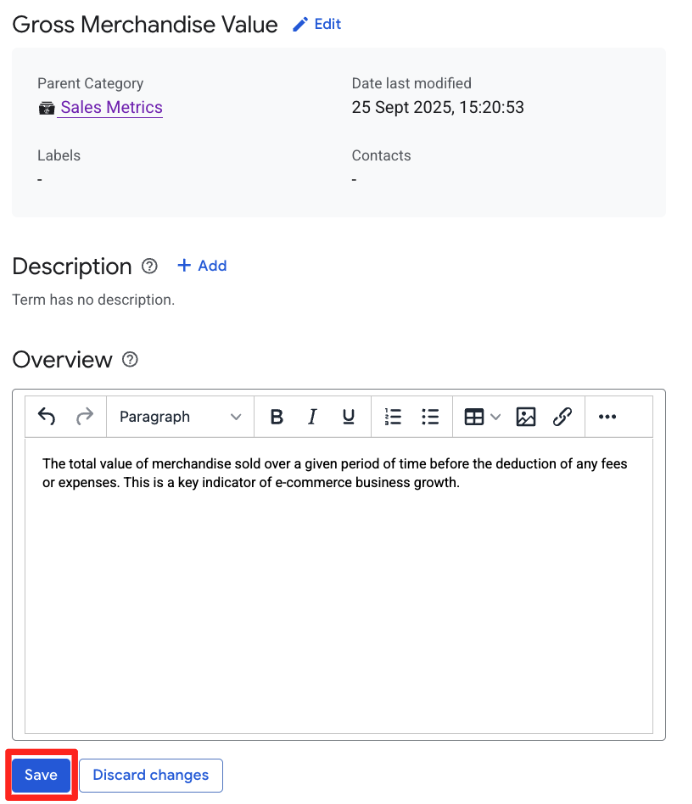Insert a hyperlink using the link icon
Screen dimensions: 692x804
tap(562, 417)
